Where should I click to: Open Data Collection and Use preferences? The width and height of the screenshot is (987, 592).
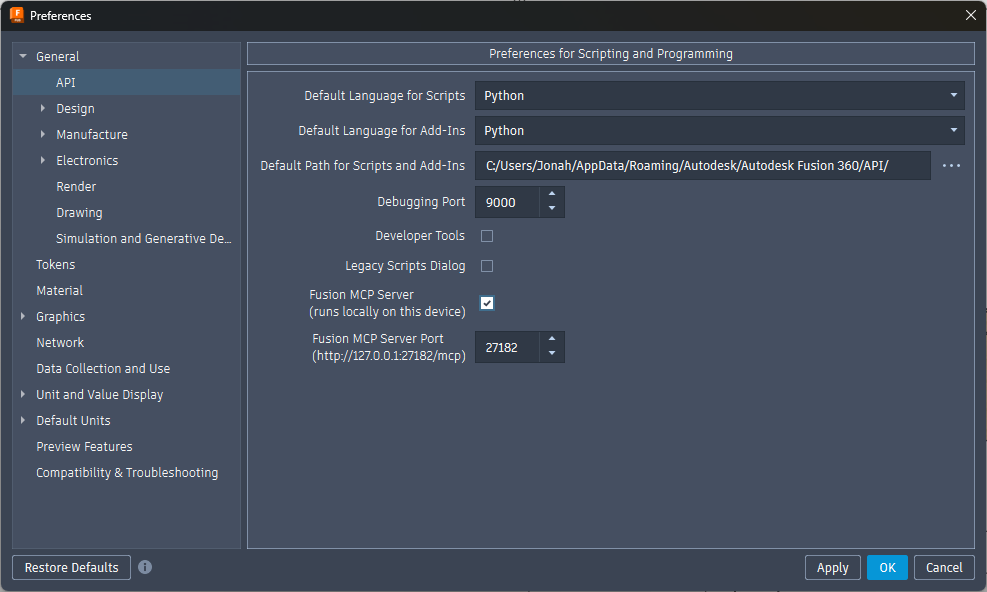(103, 368)
